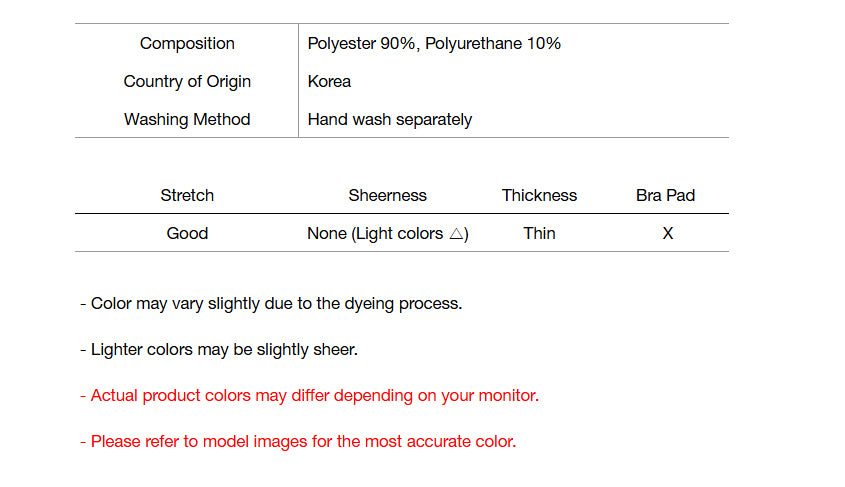
Task: Click the Bra Pad column header
Action: click(x=665, y=195)
